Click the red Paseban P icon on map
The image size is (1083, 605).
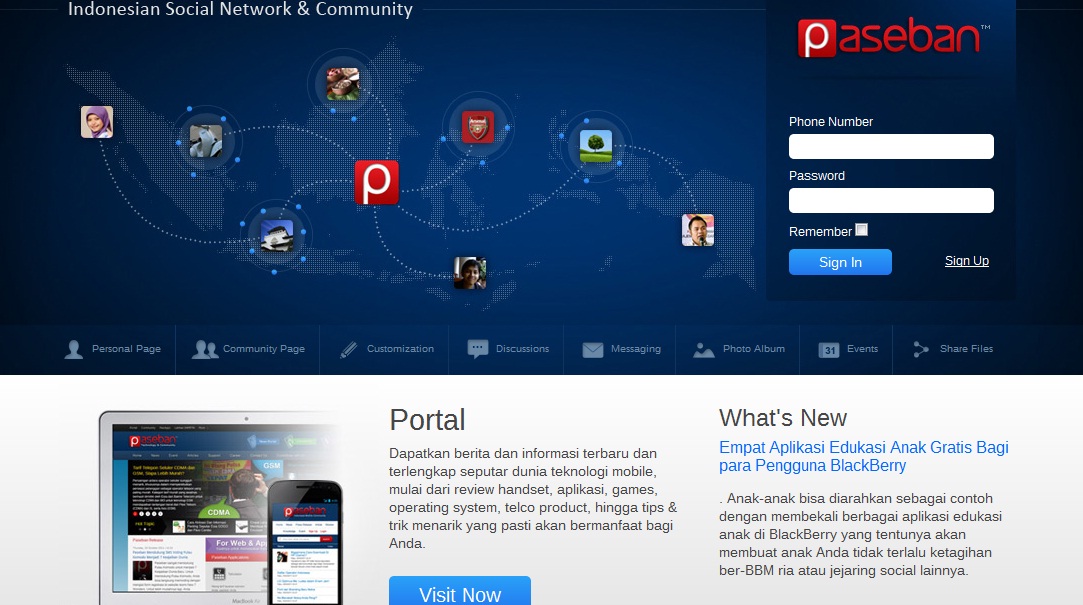(x=376, y=182)
